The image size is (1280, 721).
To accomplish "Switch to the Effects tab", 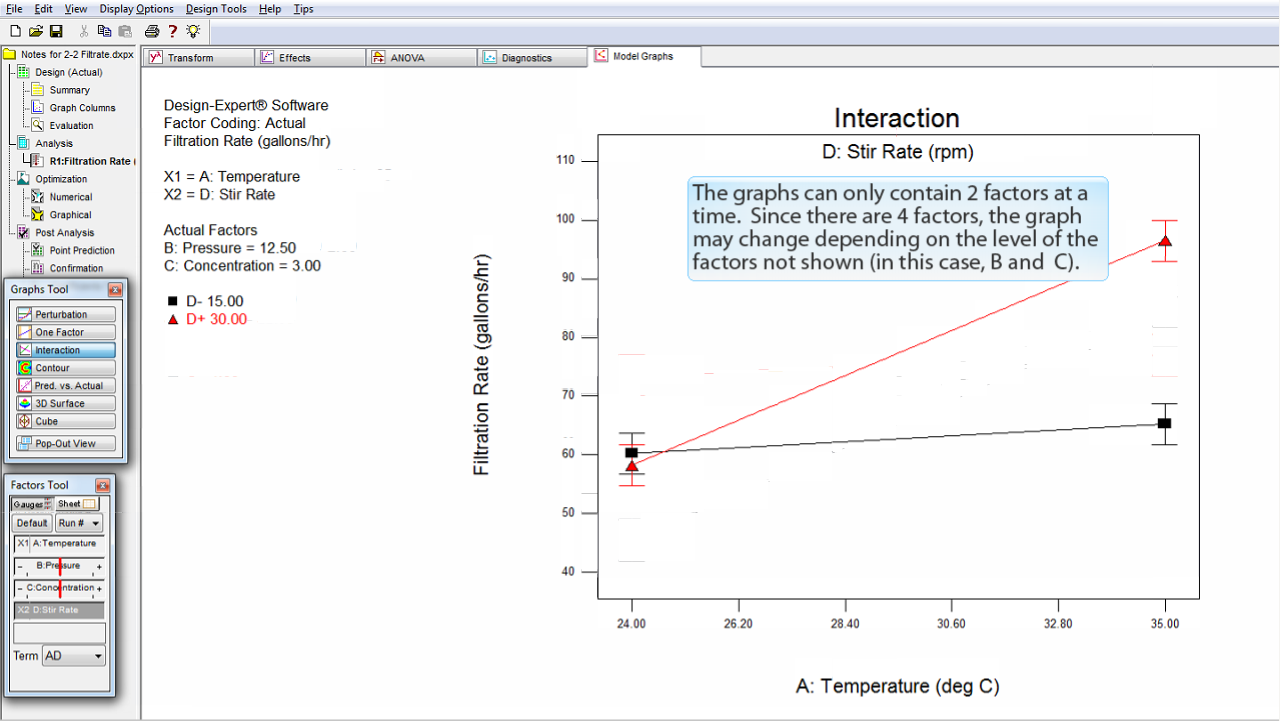I will coord(310,58).
